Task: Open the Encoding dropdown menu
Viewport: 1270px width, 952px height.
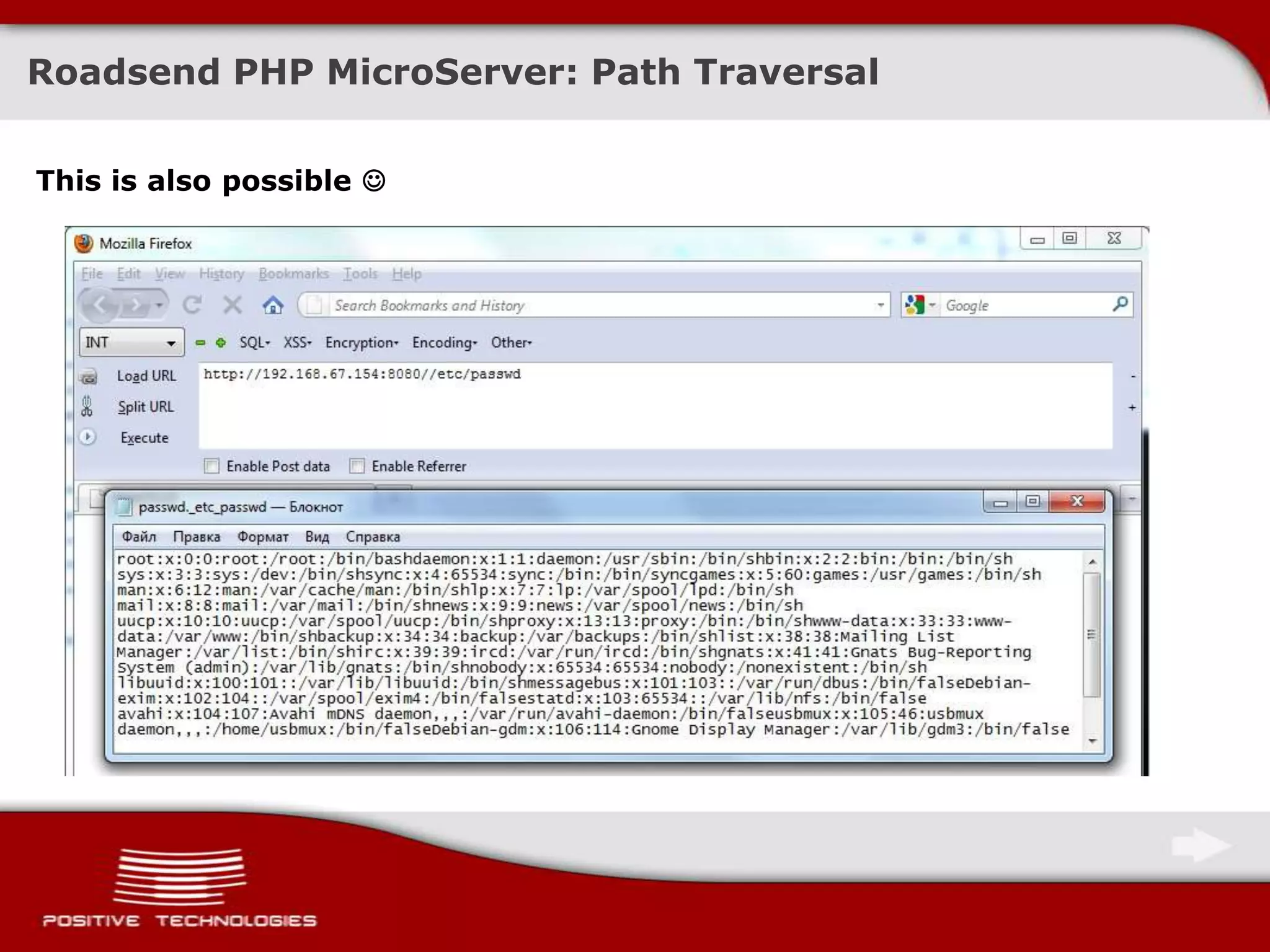Action: point(445,343)
